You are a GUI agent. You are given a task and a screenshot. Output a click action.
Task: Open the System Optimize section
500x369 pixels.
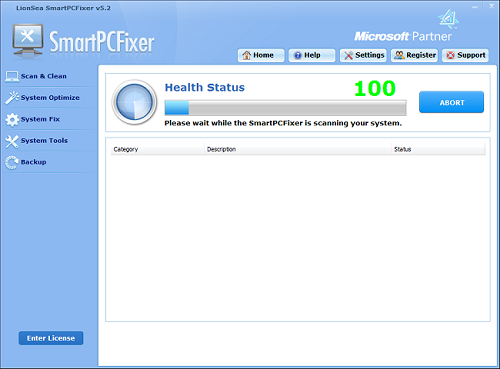pyautogui.click(x=50, y=98)
